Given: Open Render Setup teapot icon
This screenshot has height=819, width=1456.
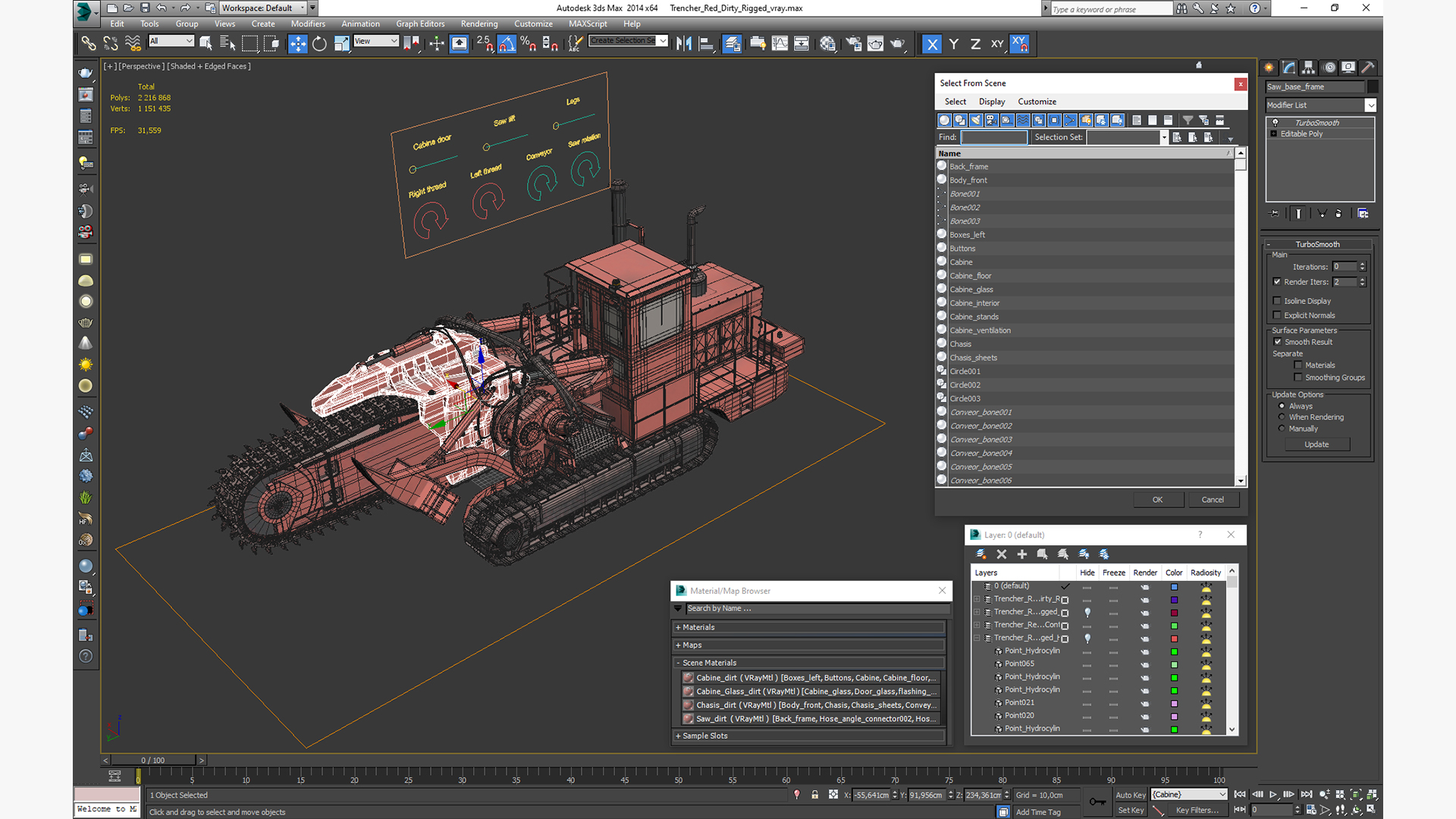Looking at the screenshot, I should click(854, 44).
